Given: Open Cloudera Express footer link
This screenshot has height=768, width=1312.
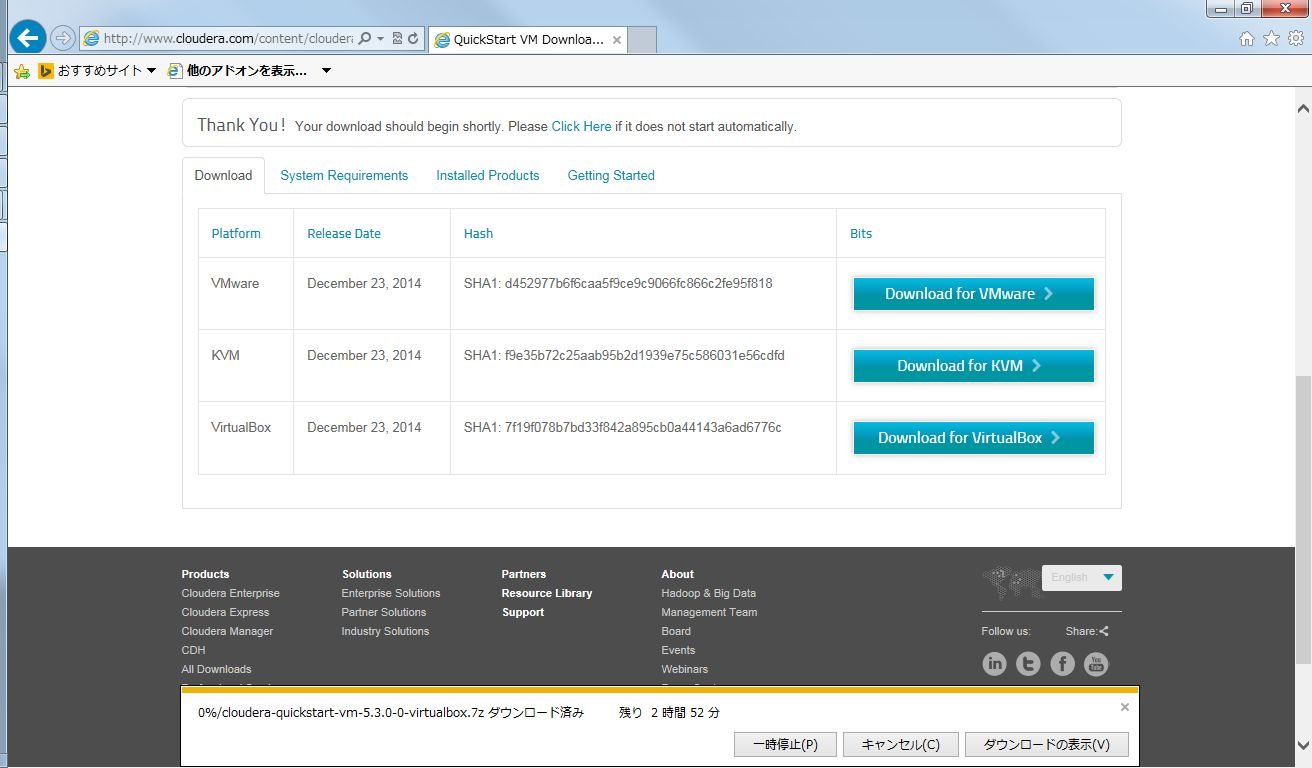Looking at the screenshot, I should pyautogui.click(x=225, y=612).
